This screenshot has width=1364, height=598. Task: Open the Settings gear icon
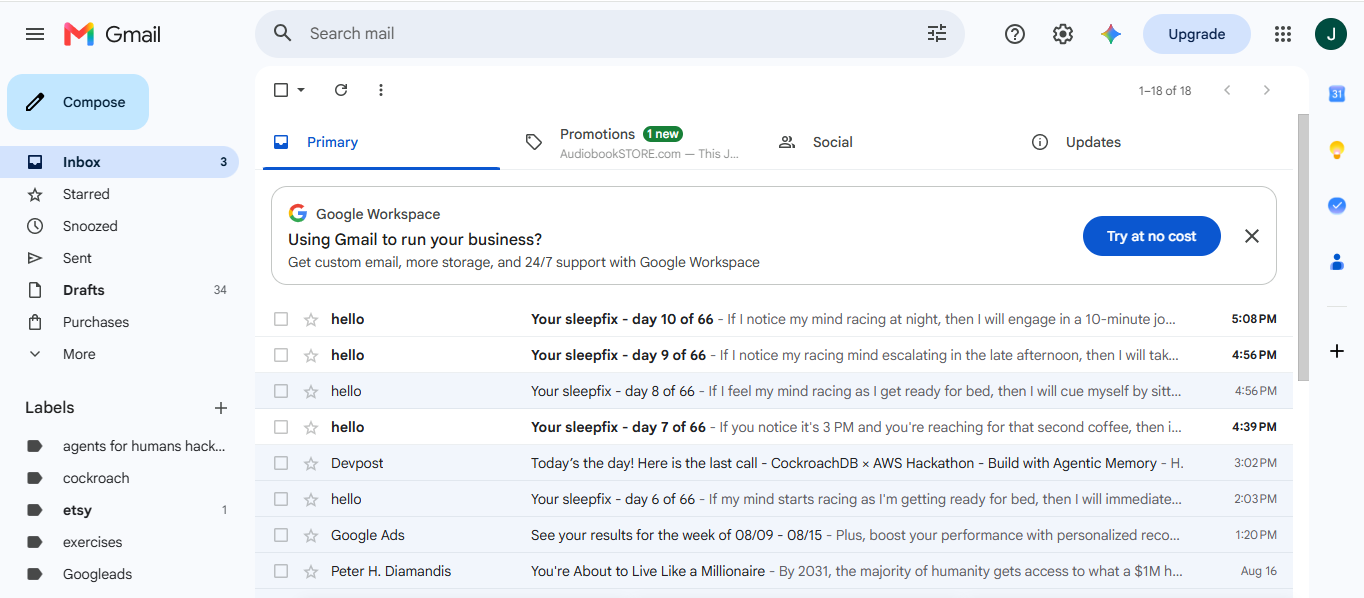pos(1063,34)
